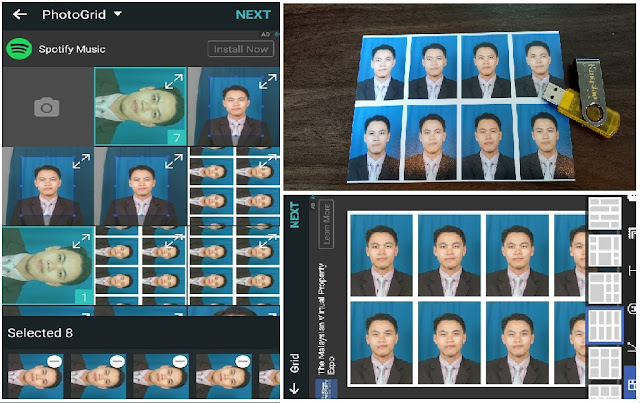Open the Malaysian Virtual Property Expo ad text
Viewport: 640px width, 403px height.
point(326,319)
